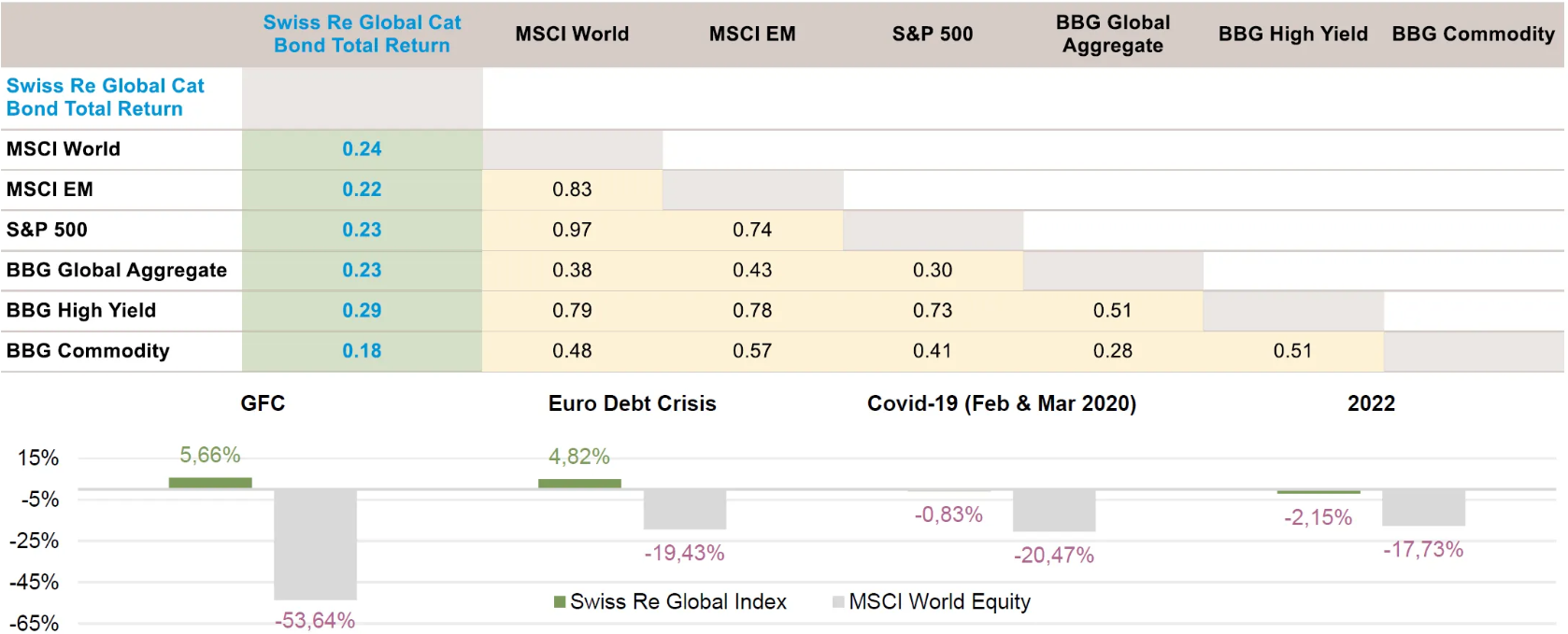Select the 0.29 cat bond correlation cell
This screenshot has height=634, width=1568.
pos(362,310)
